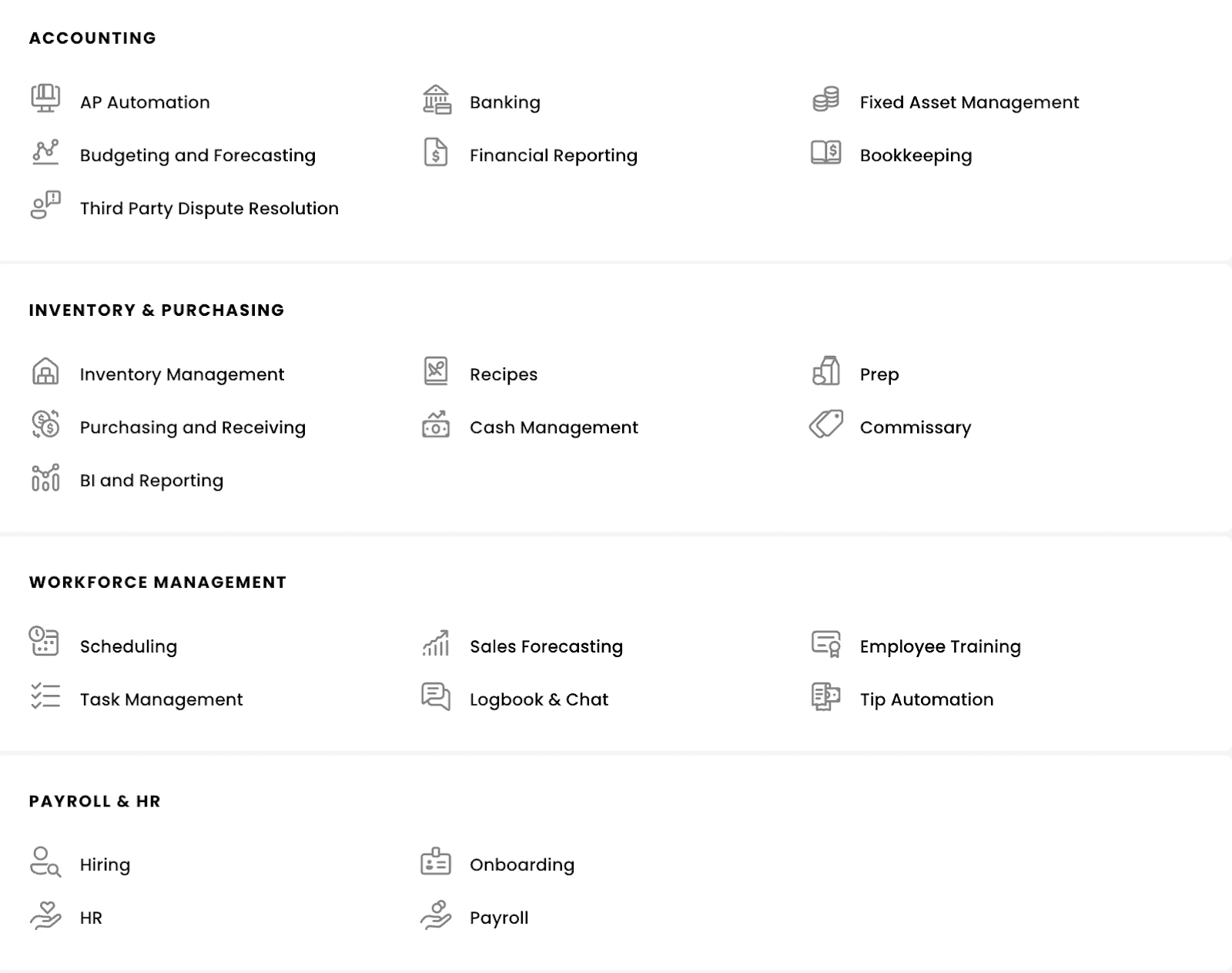Go to Third Party Dispute Resolution
Image resolution: width=1232 pixels, height=973 pixels.
click(x=209, y=209)
